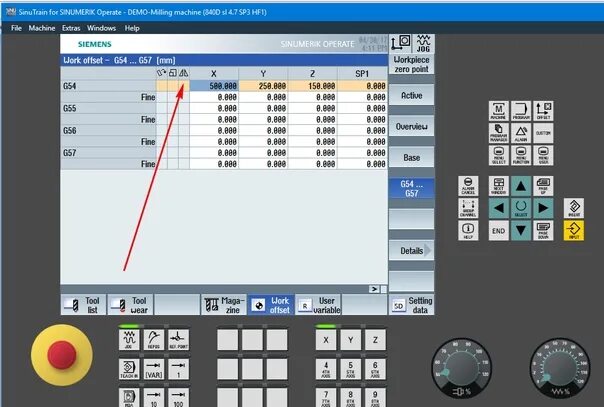
Task: Push the red emergency stop button
Action: coord(62,355)
